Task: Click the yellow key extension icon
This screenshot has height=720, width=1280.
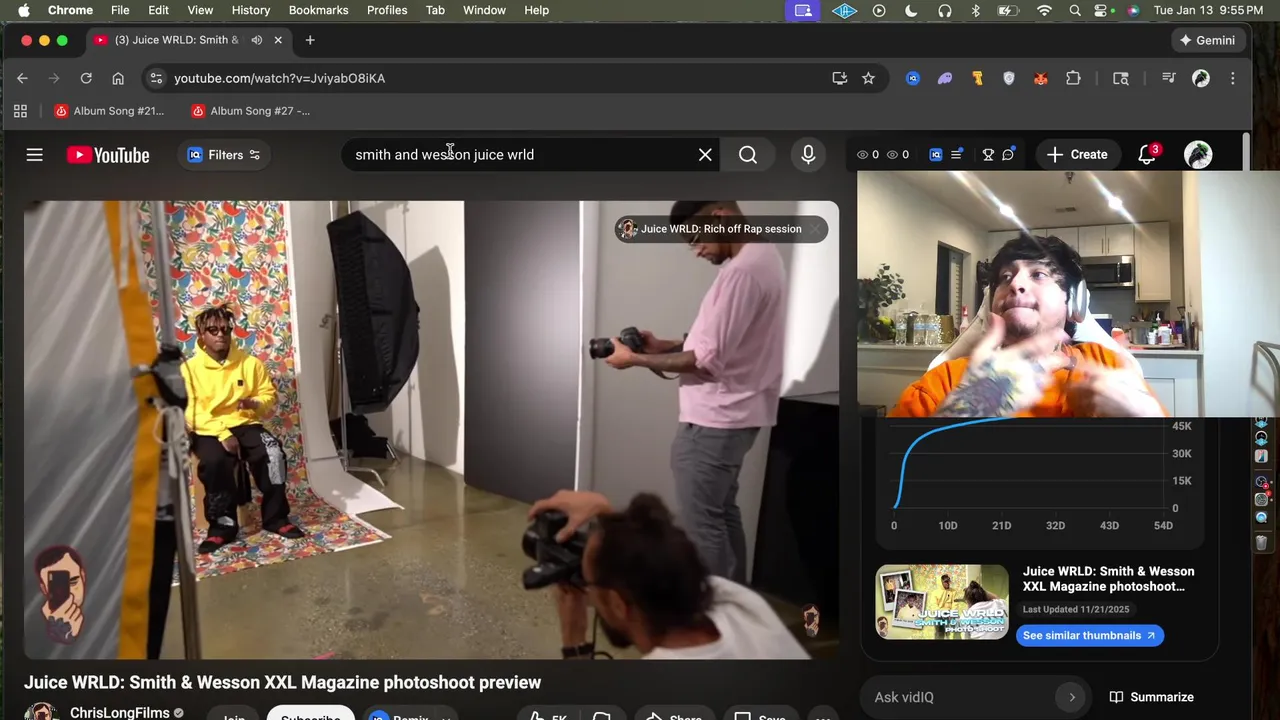Action: coord(977,78)
